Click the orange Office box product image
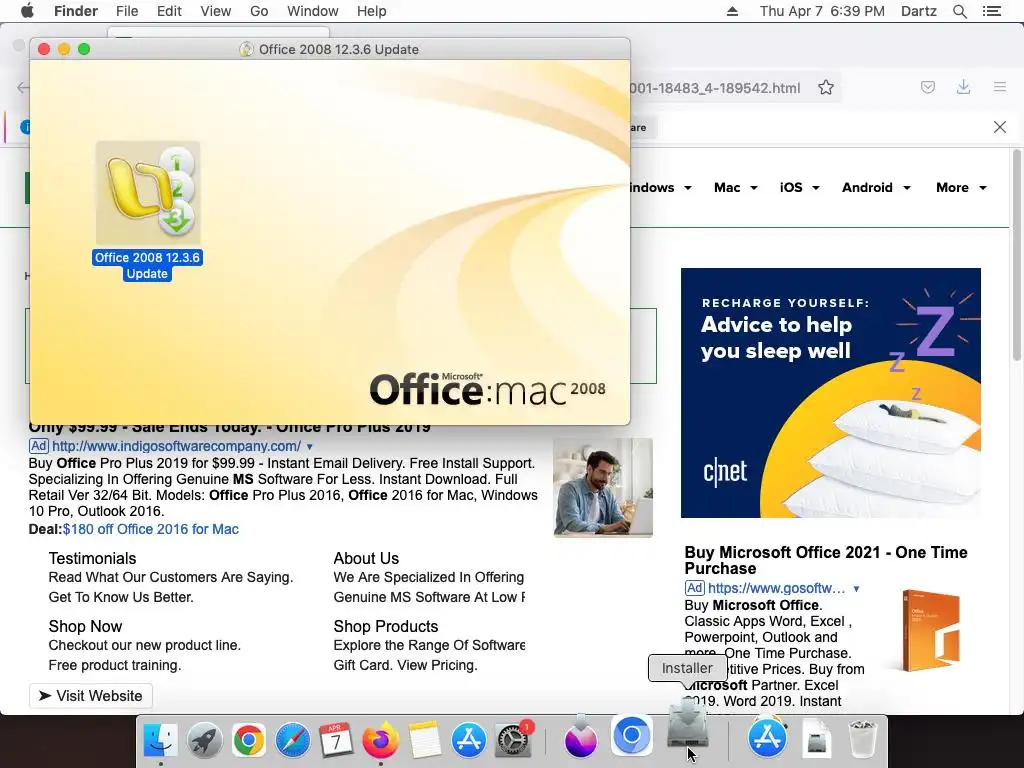1024x768 pixels. (931, 630)
